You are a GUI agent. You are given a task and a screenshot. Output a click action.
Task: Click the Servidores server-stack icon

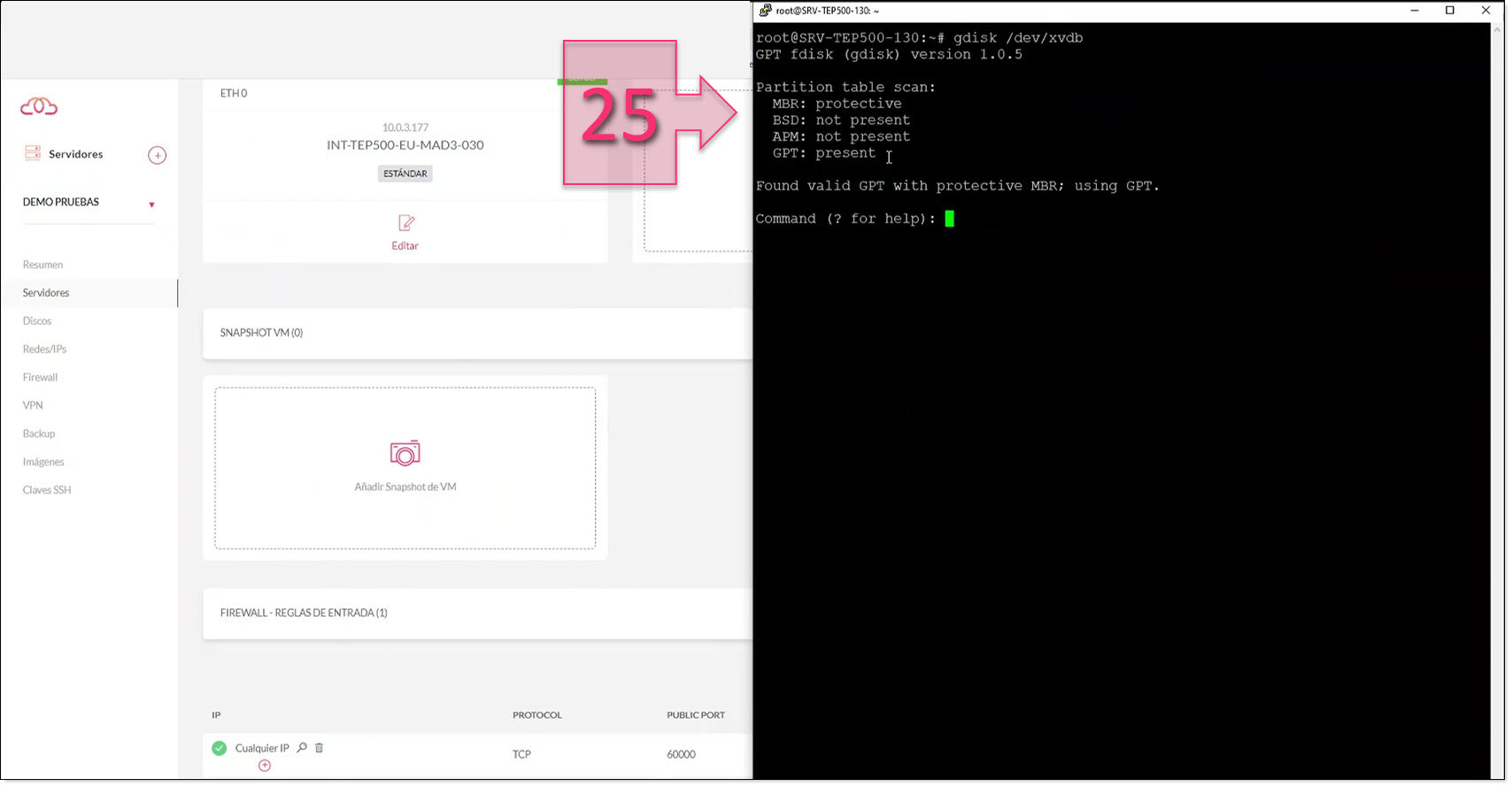pos(33,153)
